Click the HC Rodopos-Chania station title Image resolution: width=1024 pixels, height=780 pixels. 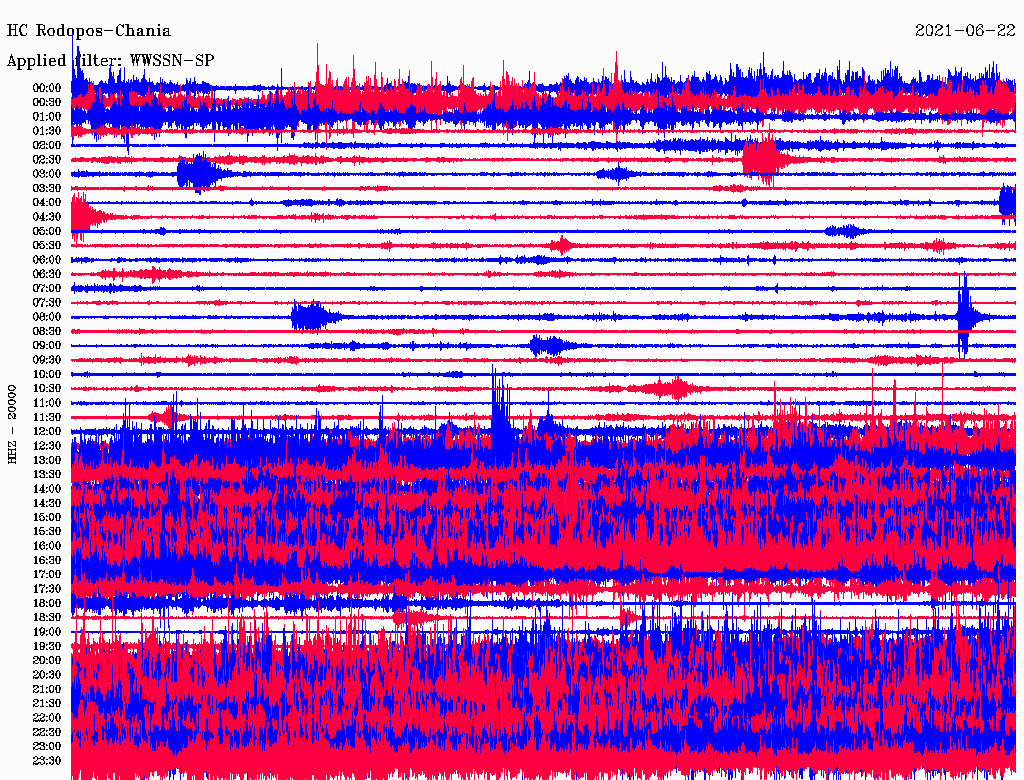point(89,31)
